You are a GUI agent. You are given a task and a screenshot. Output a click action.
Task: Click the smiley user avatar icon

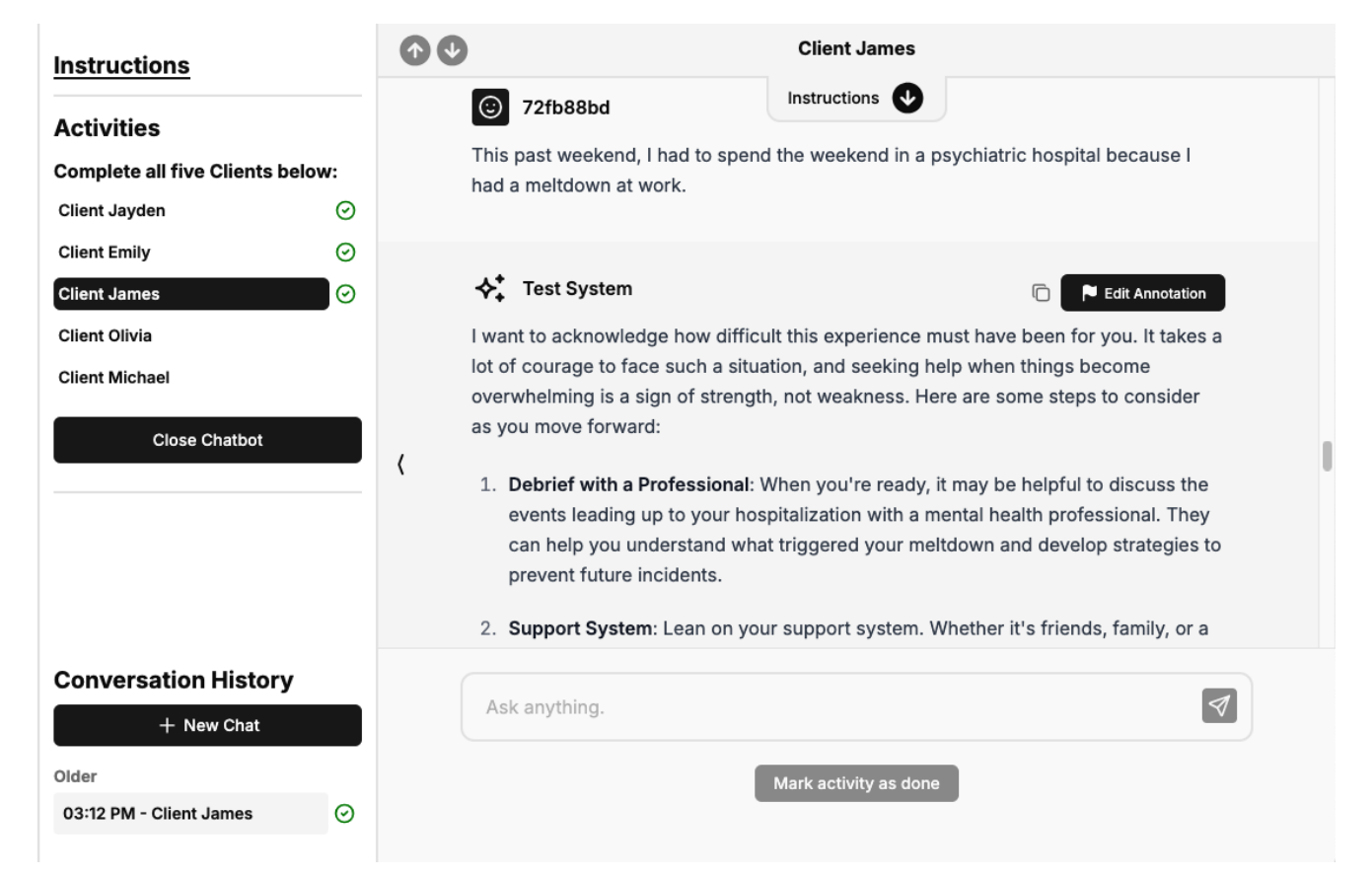click(490, 108)
